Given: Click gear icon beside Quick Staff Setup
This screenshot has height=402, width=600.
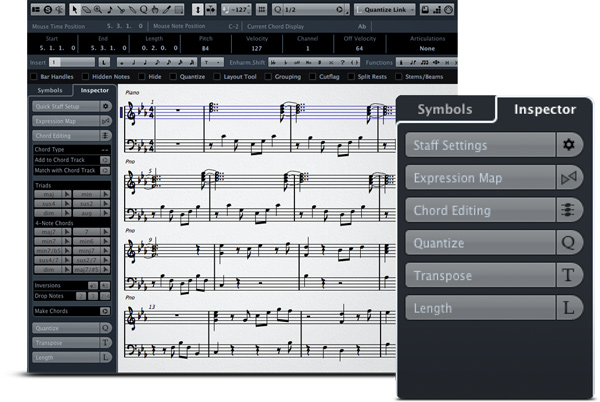Looking at the screenshot, I should click(106, 106).
